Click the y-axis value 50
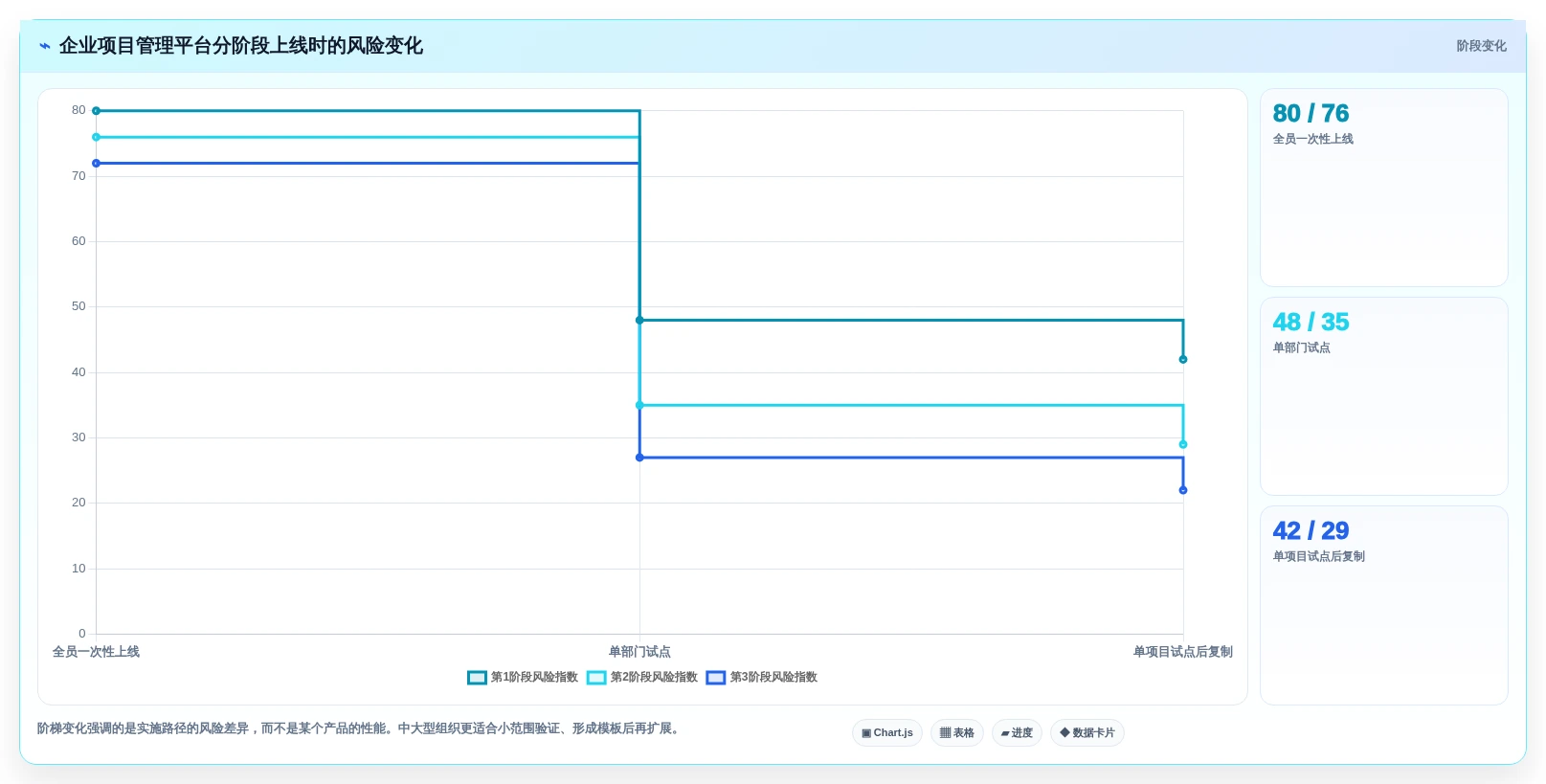Image resolution: width=1546 pixels, height=784 pixels. pos(78,306)
